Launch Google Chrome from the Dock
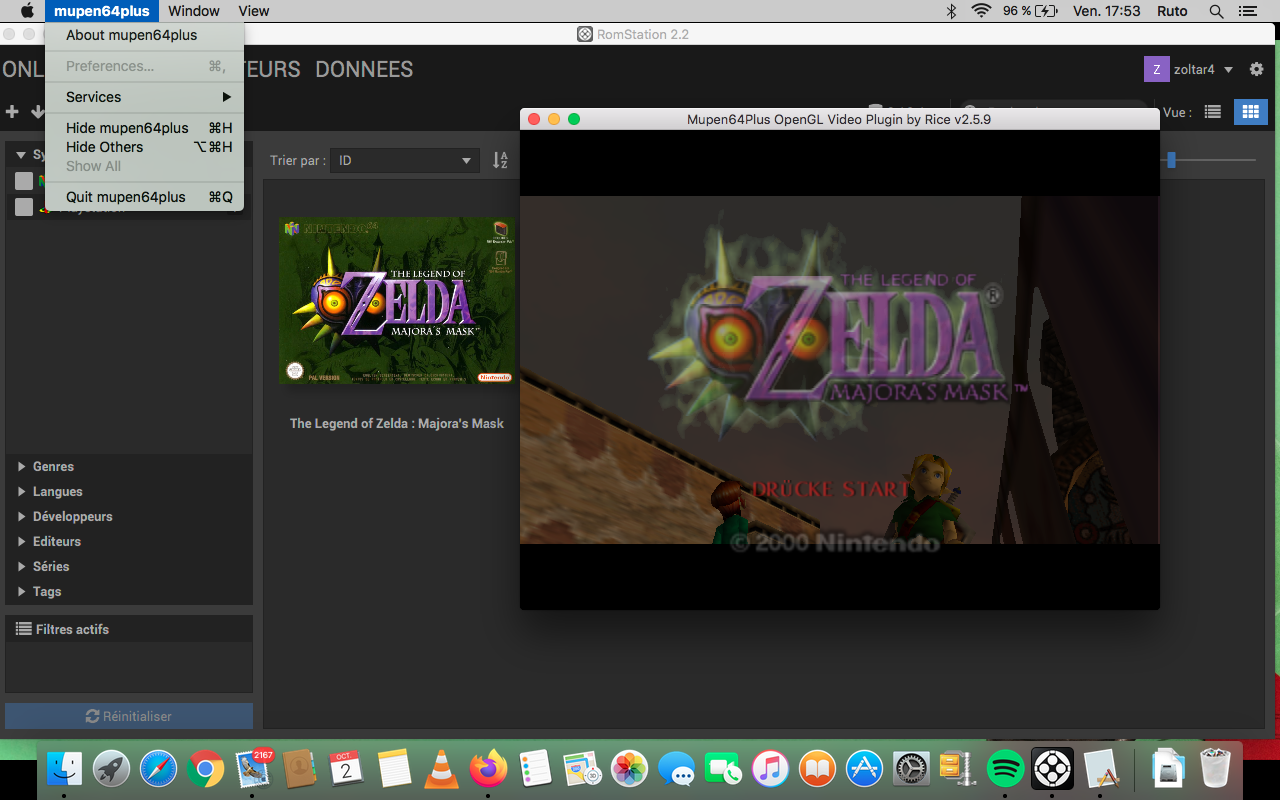 coord(205,768)
